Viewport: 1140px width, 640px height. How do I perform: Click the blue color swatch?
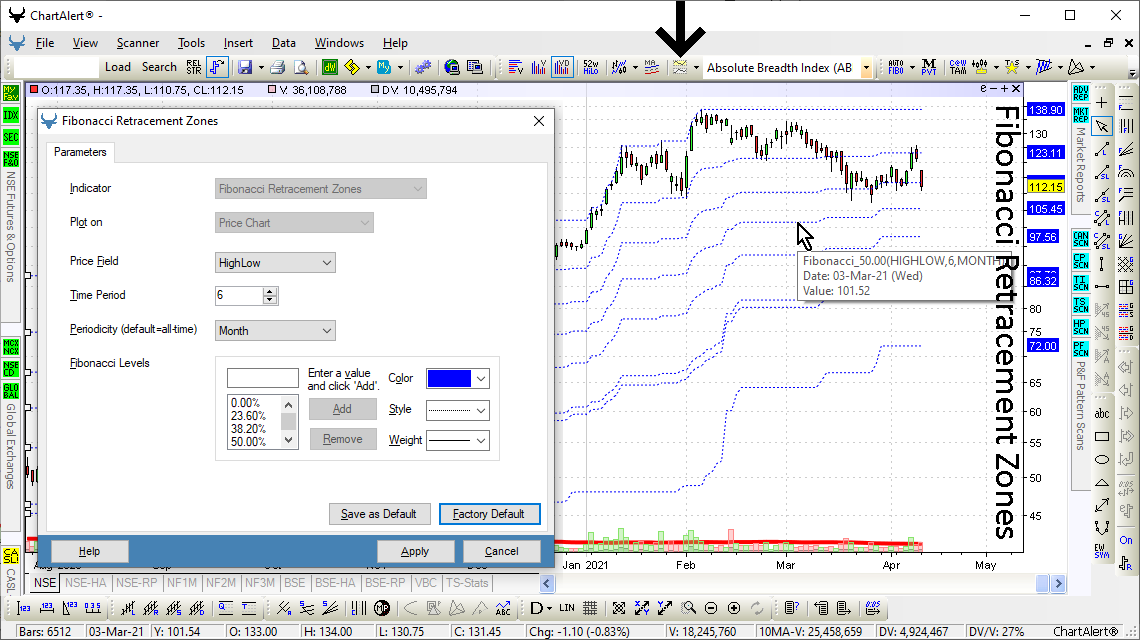click(449, 378)
